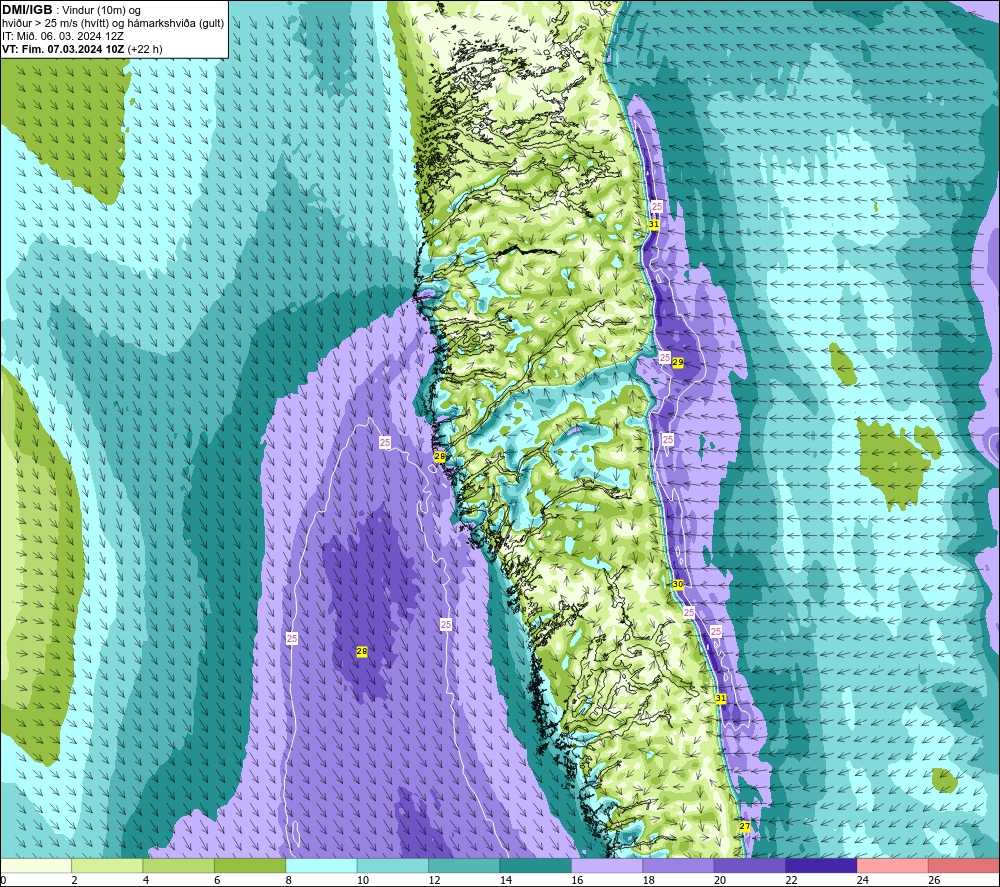Click the yellow 29 gust label
Viewport: 1000px width, 887px height.
click(678, 362)
